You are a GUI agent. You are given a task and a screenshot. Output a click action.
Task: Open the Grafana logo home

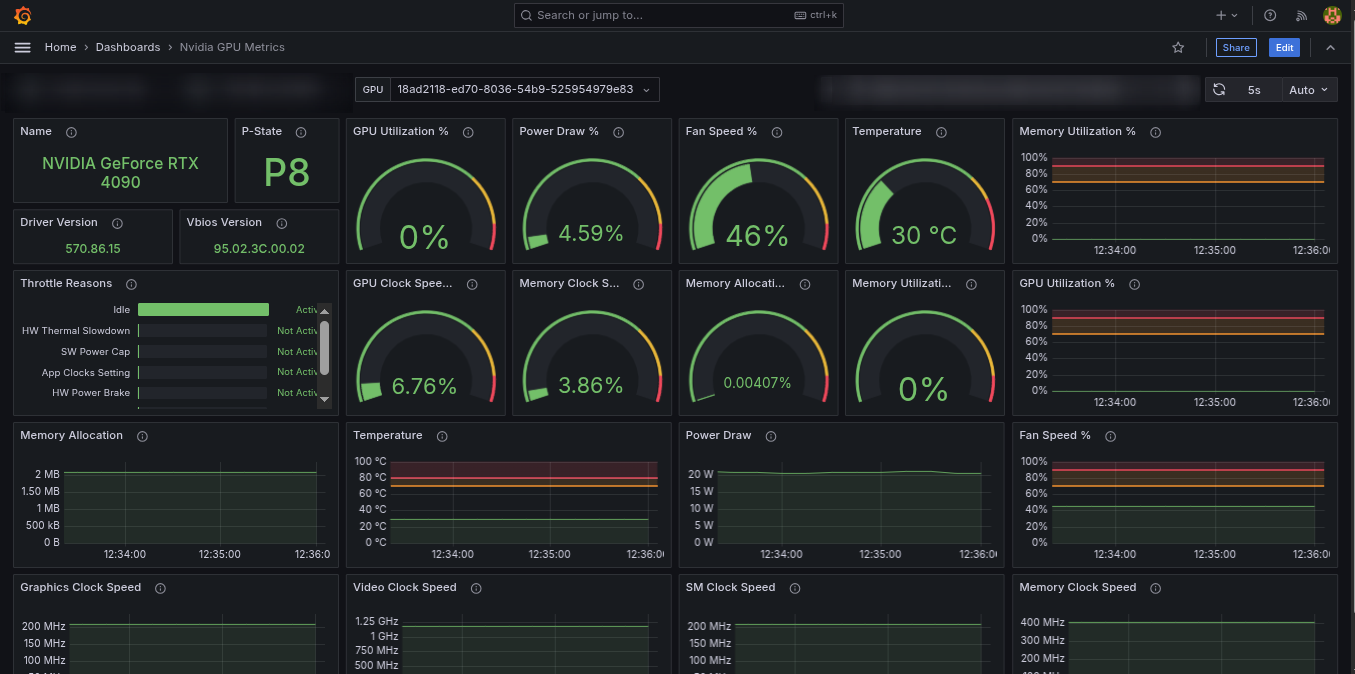[23, 15]
